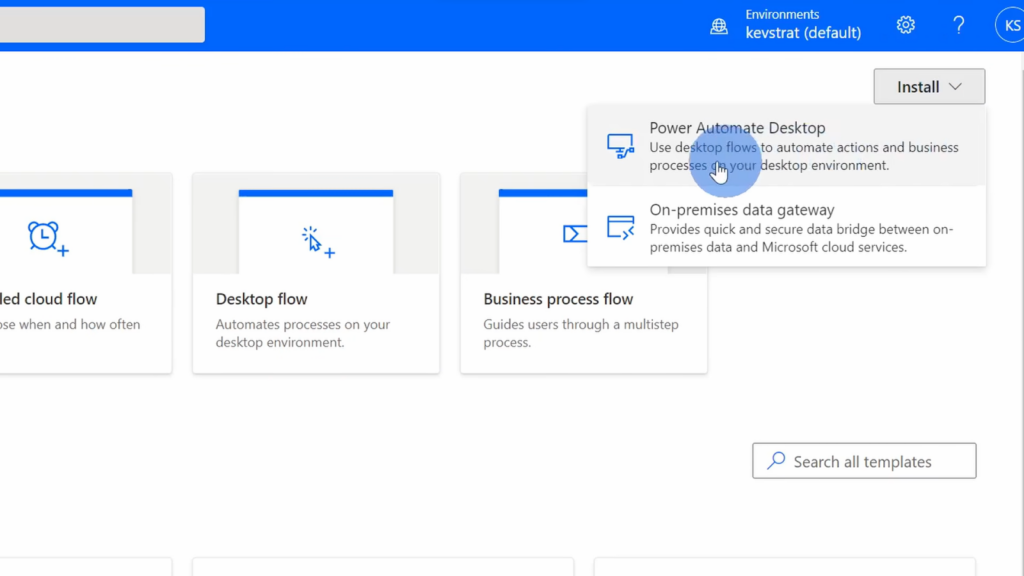Screen dimensions: 1024x576
Task: Click the desktop flow cursor icon
Action: pyautogui.click(x=317, y=242)
